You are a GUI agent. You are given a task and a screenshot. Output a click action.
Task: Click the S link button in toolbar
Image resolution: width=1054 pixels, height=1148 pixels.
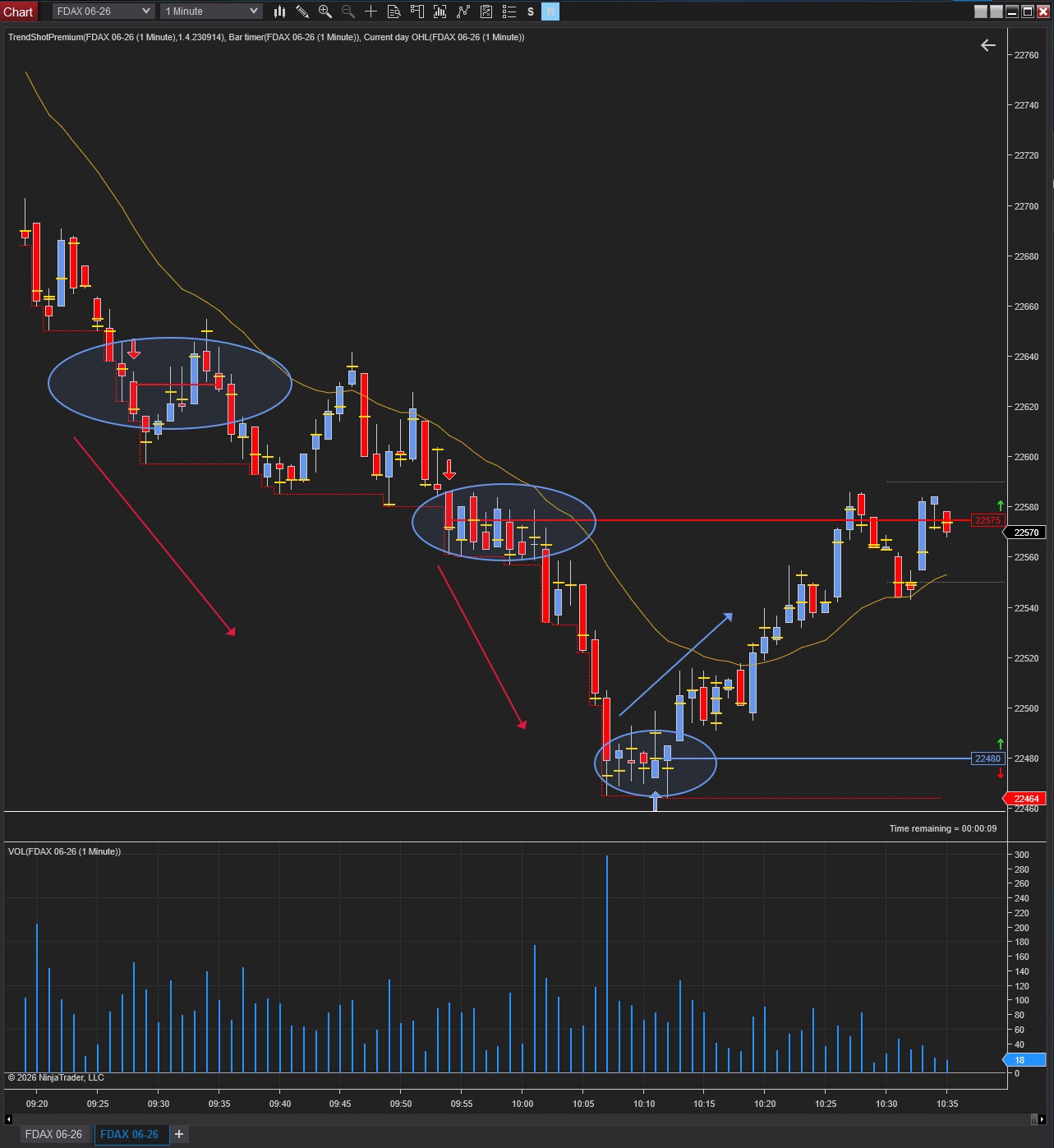(x=531, y=12)
